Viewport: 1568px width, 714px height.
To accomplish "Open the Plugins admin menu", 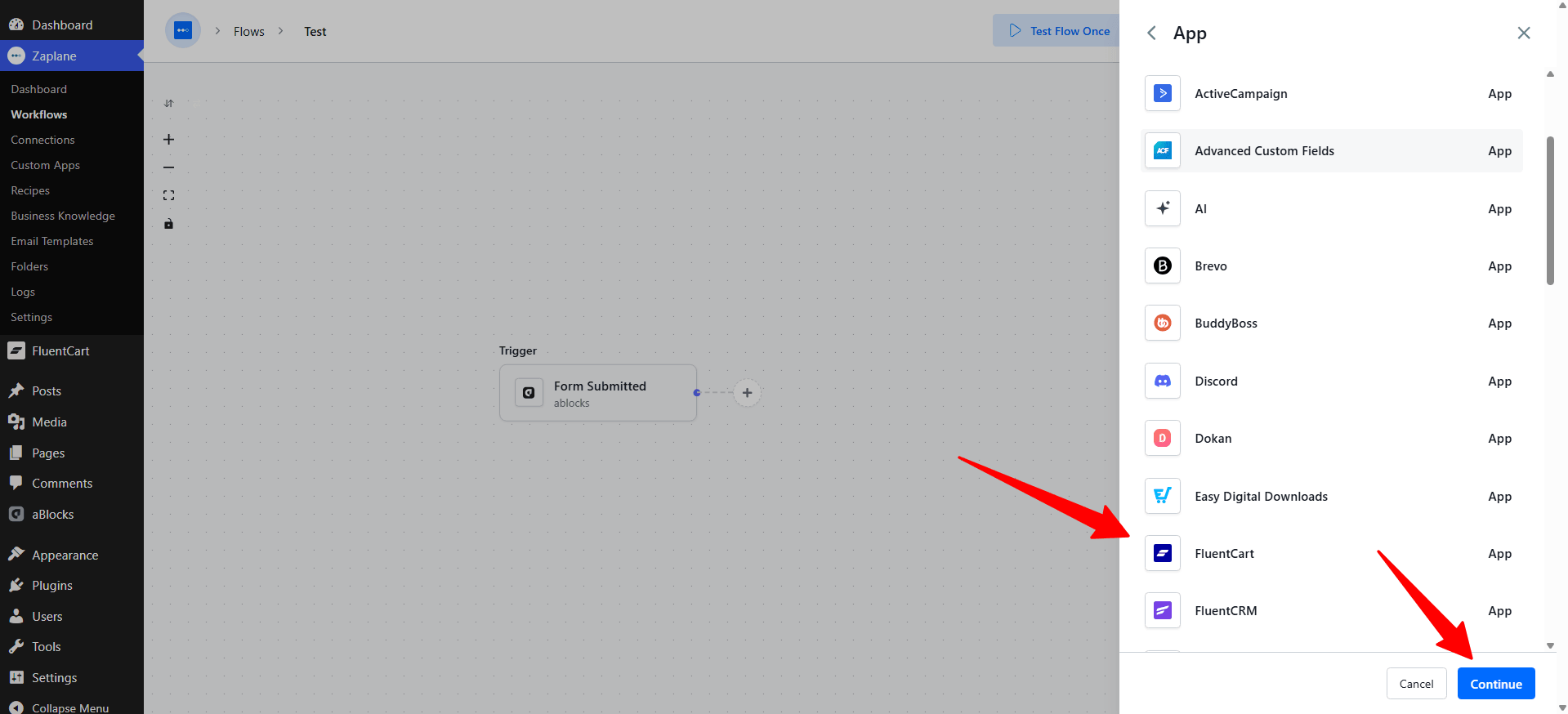I will 72,585.
